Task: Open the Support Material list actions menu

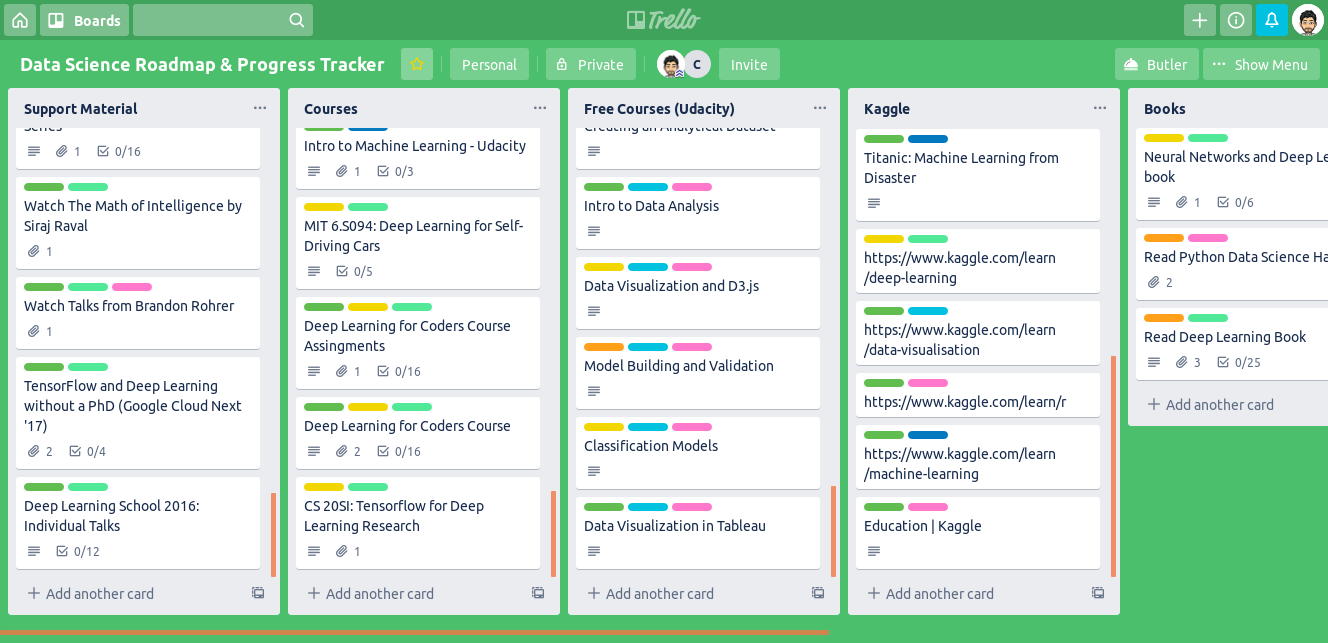Action: [260, 108]
